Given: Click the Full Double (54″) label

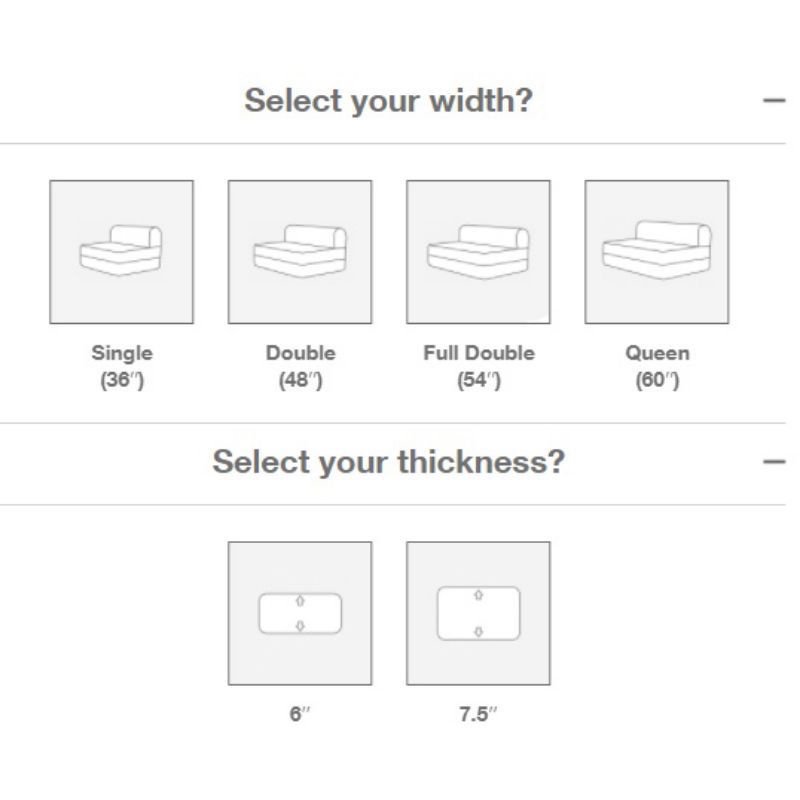Looking at the screenshot, I should [479, 367].
